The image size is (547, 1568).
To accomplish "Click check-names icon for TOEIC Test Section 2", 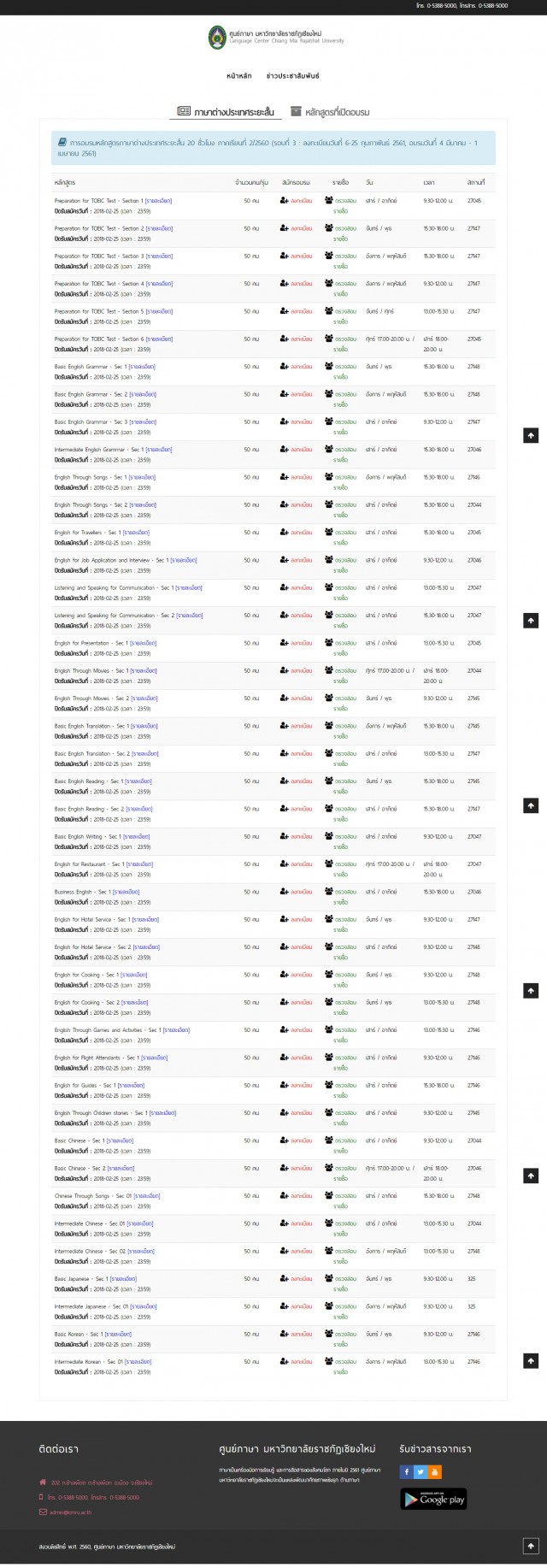I will point(329,228).
